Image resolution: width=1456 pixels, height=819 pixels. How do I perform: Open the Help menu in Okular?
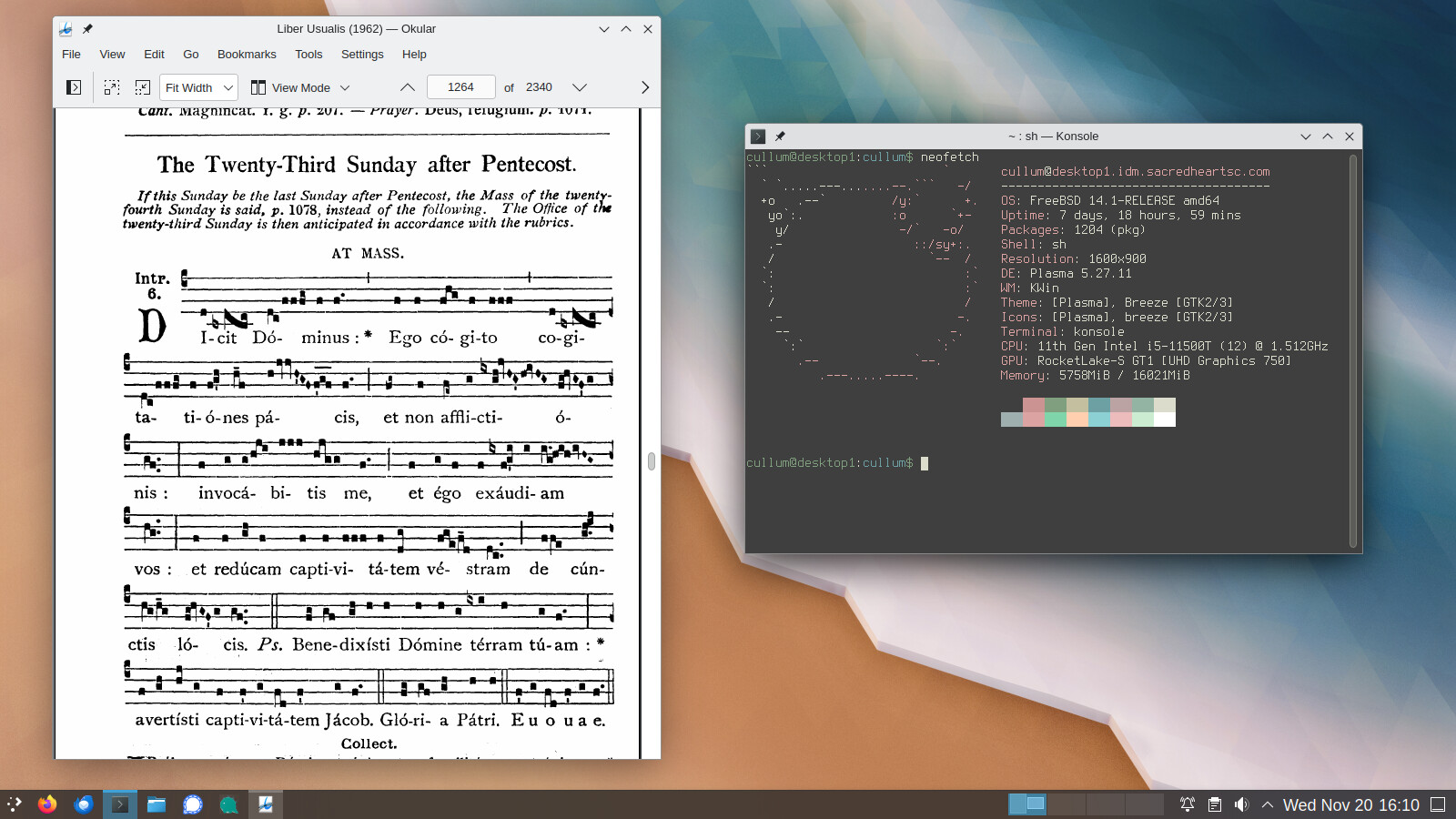(414, 54)
